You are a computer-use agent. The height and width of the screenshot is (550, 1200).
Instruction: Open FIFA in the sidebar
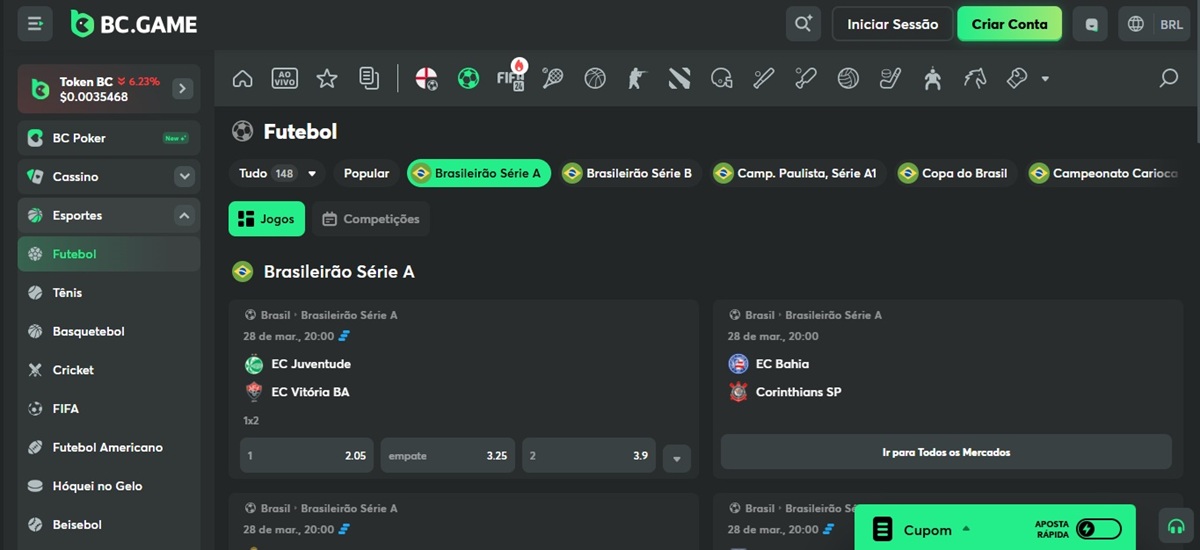pos(109,409)
